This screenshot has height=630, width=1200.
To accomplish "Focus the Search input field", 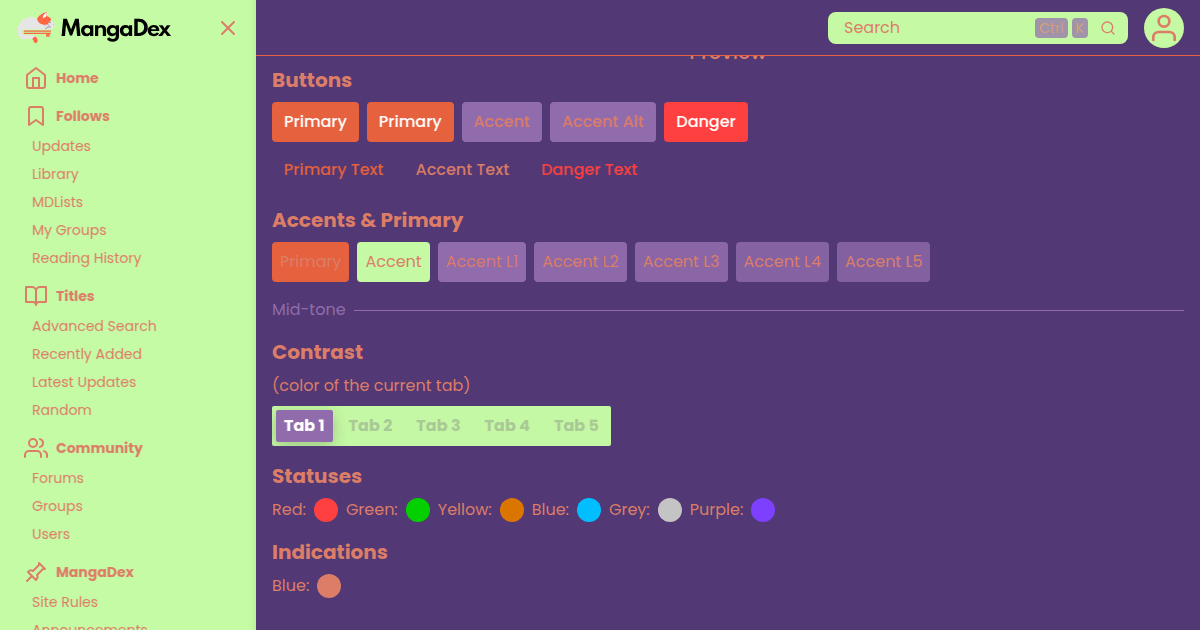I will click(x=930, y=28).
